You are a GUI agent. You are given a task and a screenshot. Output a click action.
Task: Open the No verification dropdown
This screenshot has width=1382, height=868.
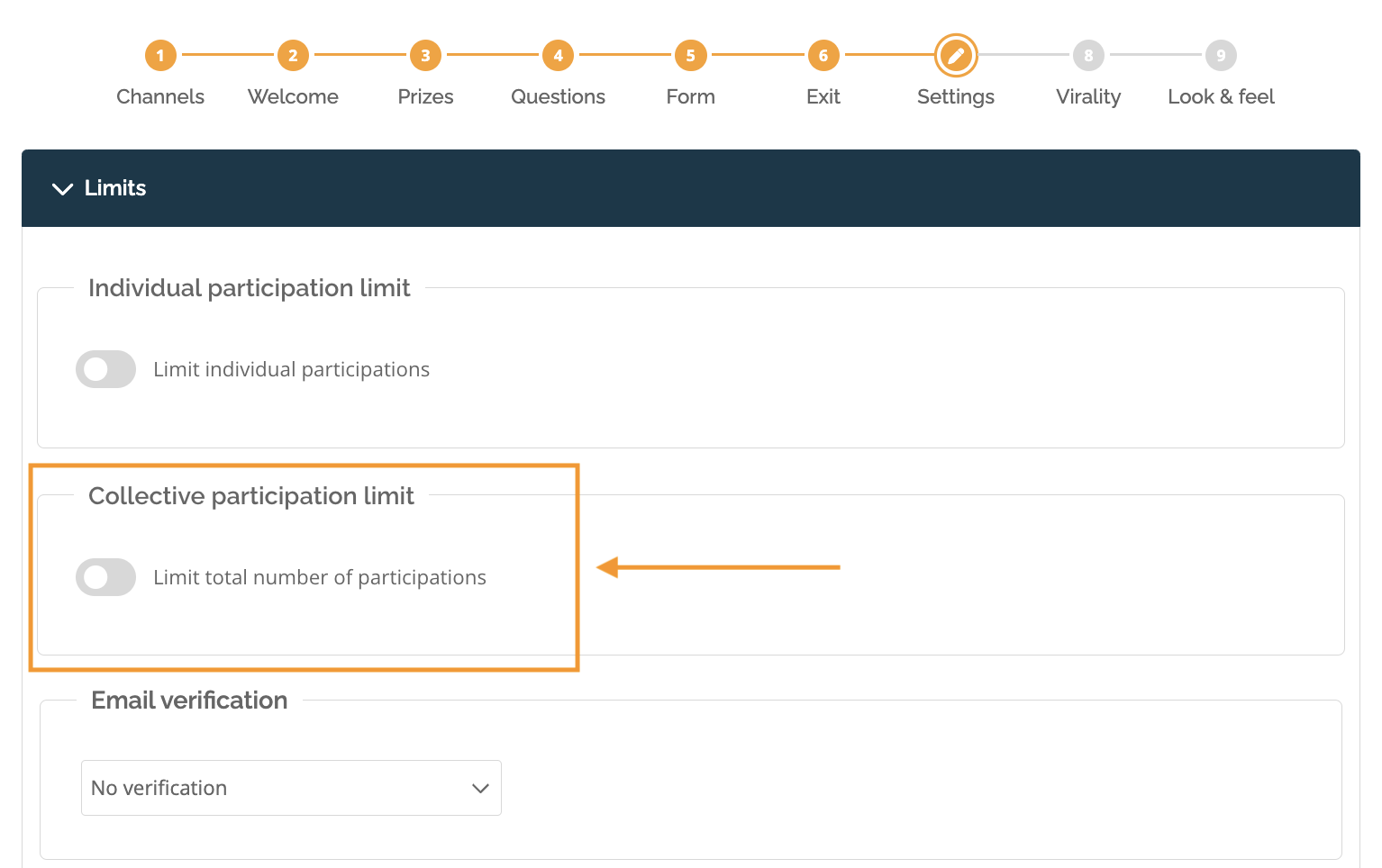[290, 788]
